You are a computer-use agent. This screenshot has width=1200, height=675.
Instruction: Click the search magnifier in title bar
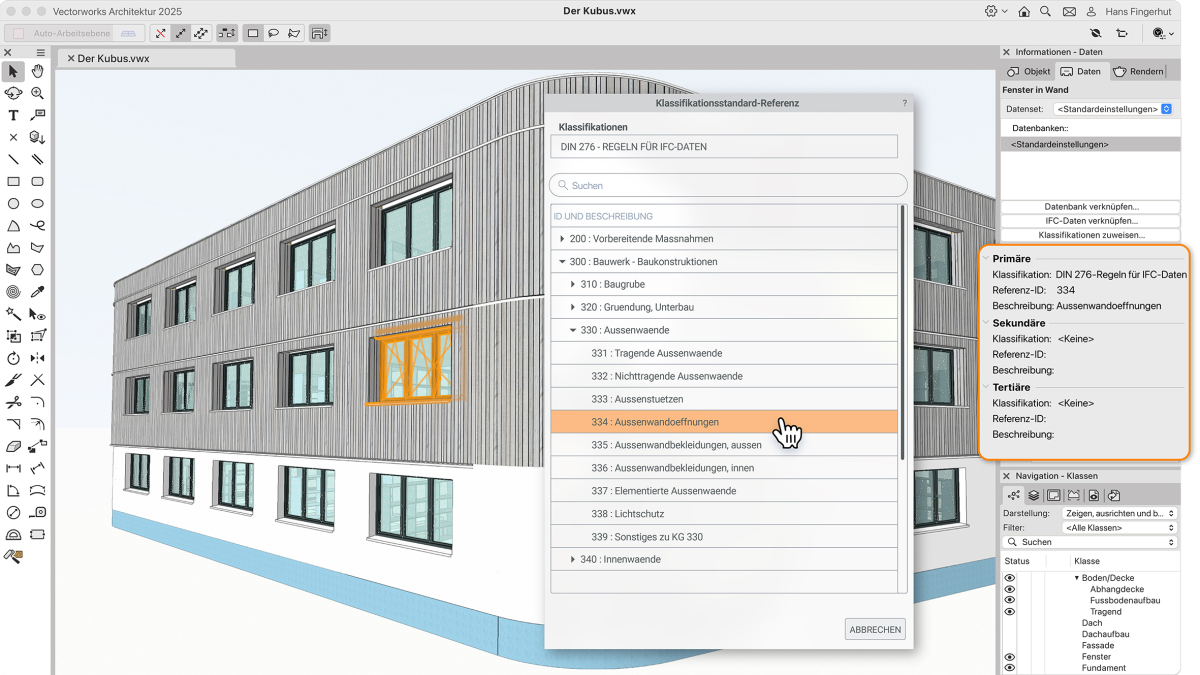pyautogui.click(x=1046, y=11)
